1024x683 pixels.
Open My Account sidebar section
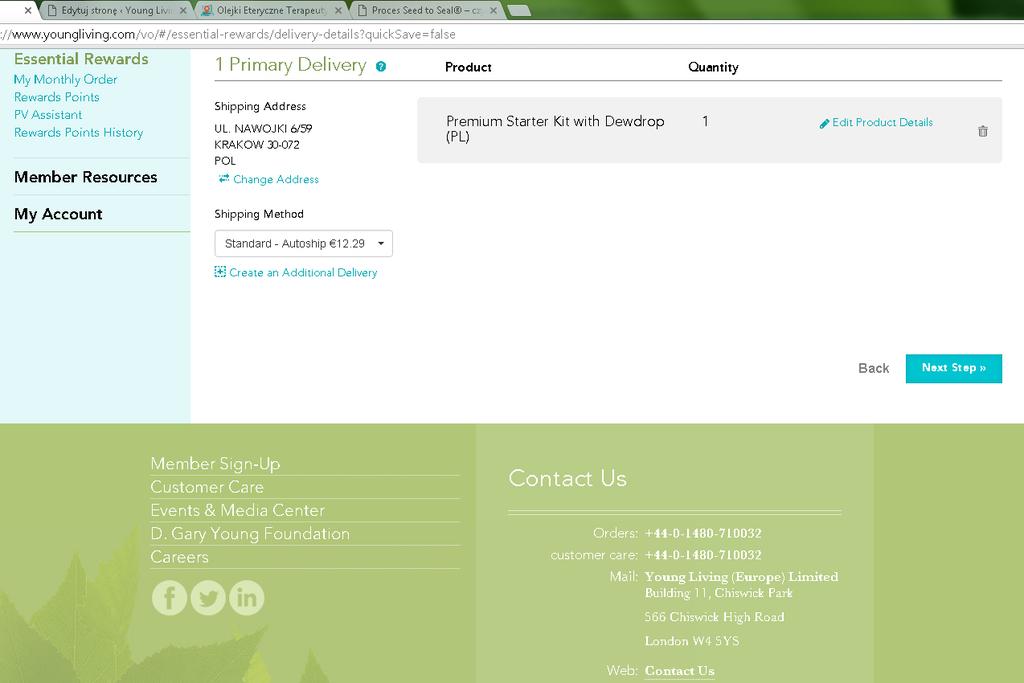click(x=58, y=214)
